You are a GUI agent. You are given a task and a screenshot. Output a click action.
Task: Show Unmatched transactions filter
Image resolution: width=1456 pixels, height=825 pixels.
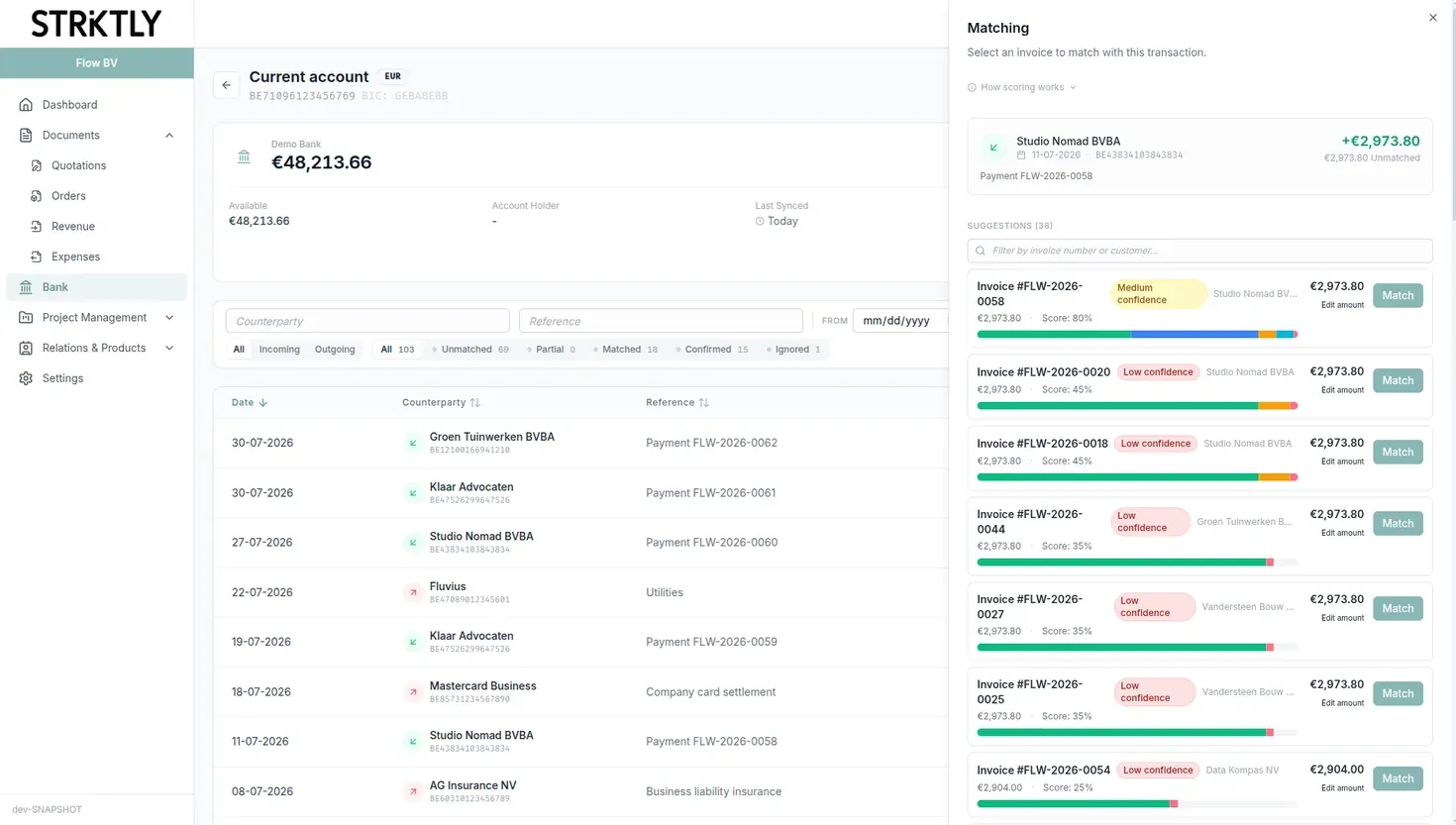tap(469, 350)
